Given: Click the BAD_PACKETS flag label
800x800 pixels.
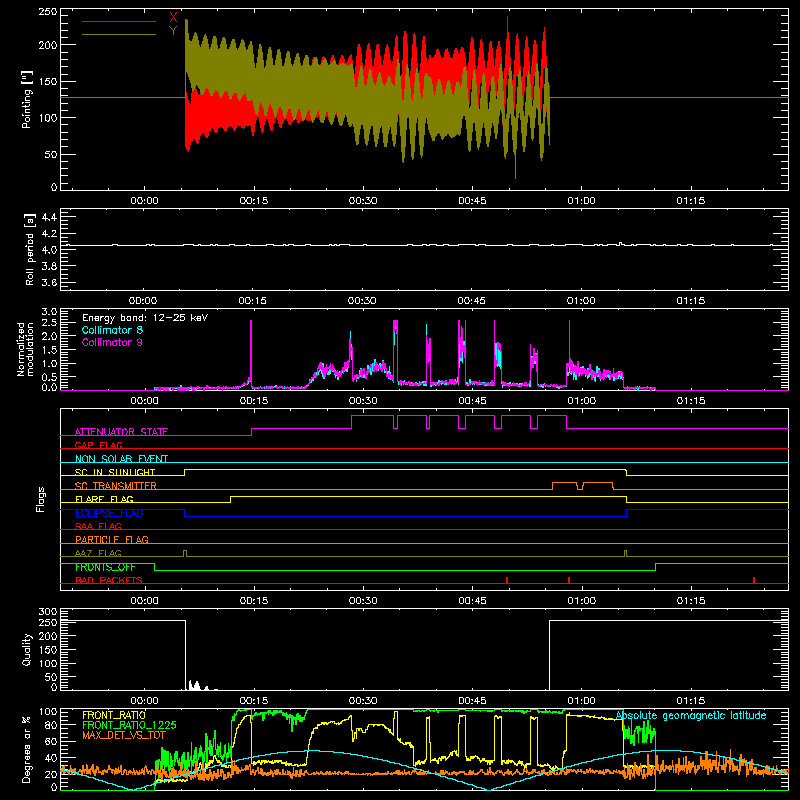Looking at the screenshot, I should pos(109,580).
